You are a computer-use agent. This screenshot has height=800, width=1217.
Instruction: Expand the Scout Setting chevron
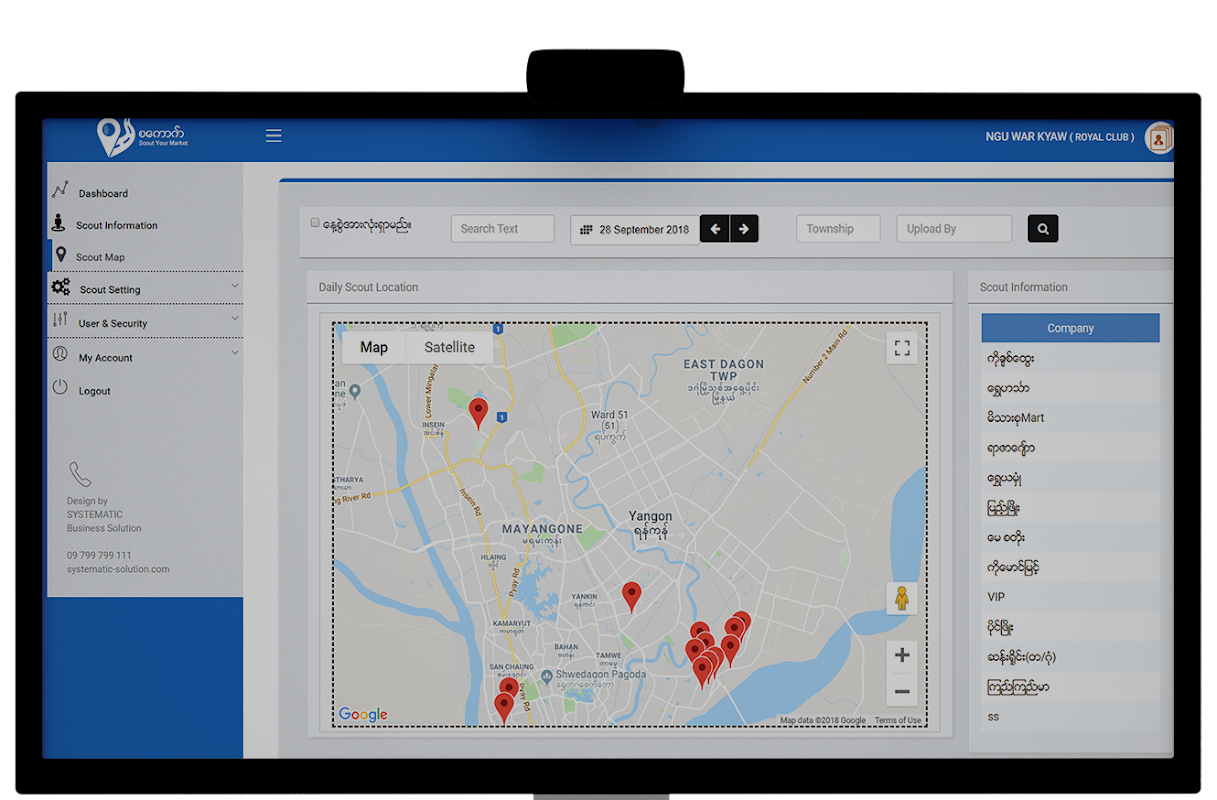click(x=235, y=286)
